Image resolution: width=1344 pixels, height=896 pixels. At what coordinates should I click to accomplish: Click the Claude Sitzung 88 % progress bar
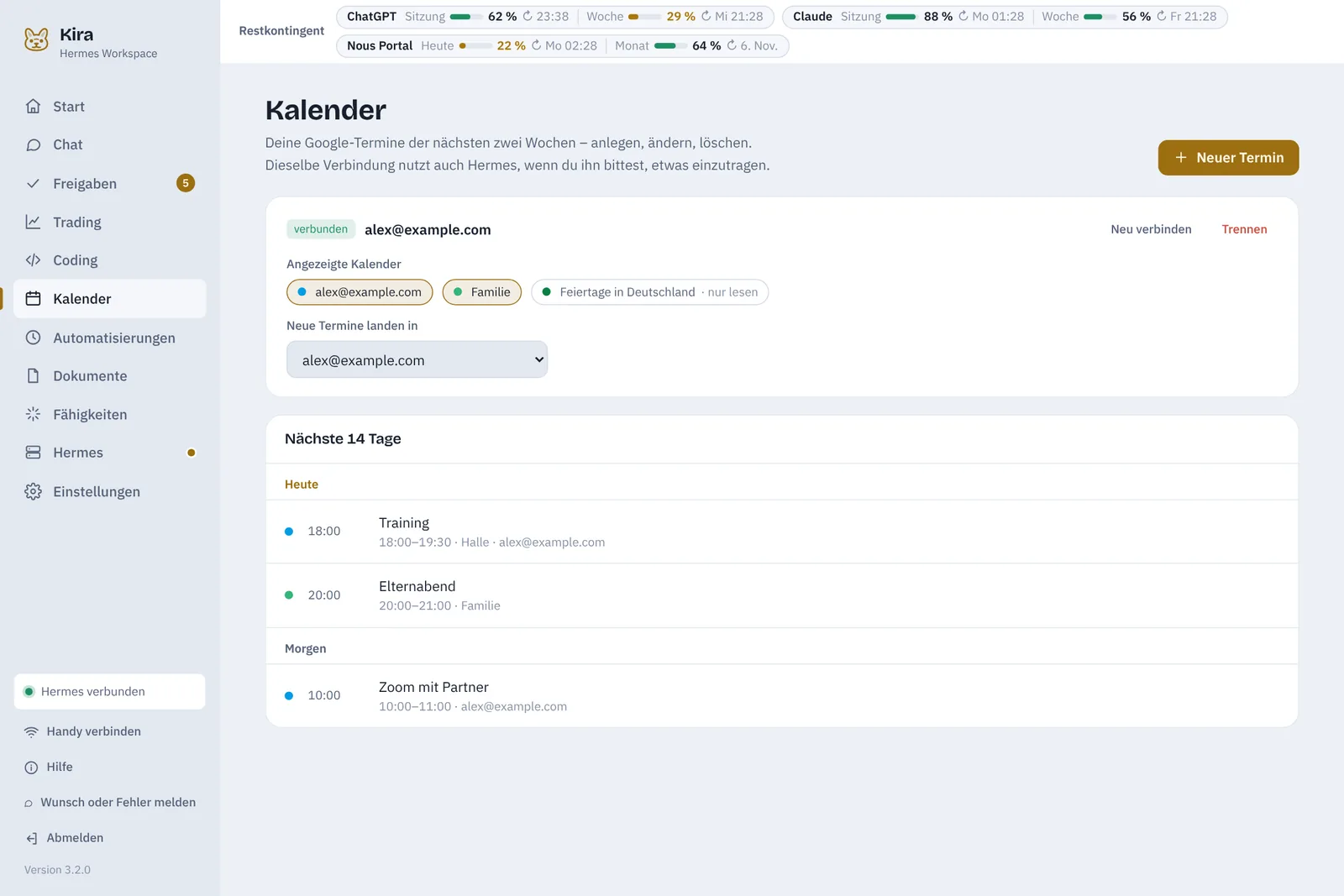(902, 17)
